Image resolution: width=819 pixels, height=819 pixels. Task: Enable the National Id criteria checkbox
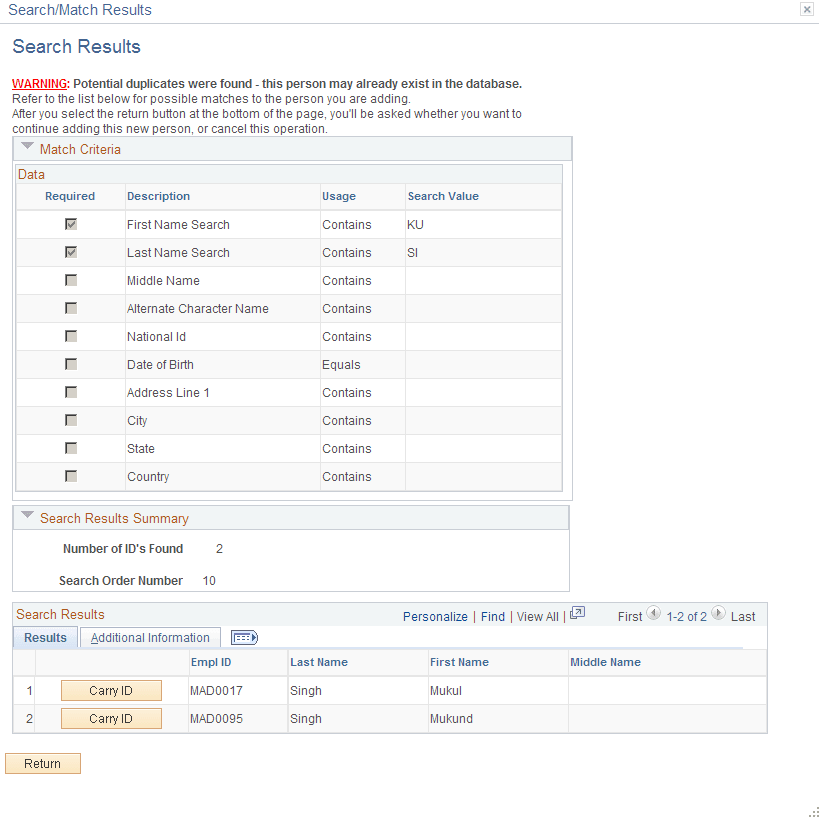[70, 336]
